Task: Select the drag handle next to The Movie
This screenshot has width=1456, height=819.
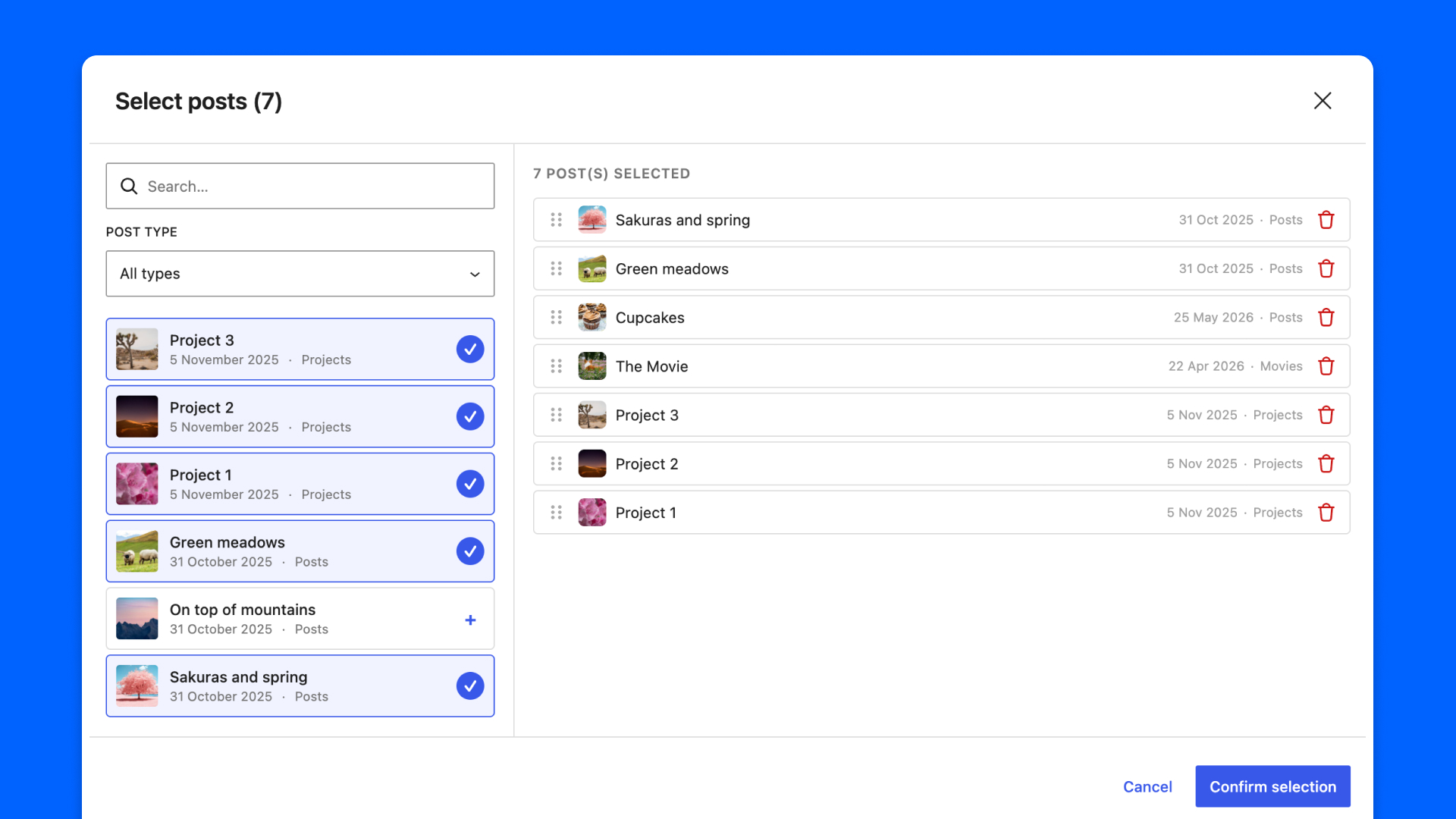Action: pyautogui.click(x=556, y=366)
